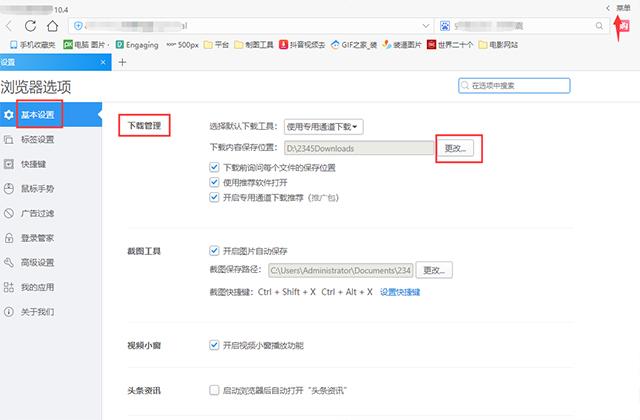Click the Baidu paw search engine icon
This screenshot has height=420, width=640.
(x=444, y=26)
